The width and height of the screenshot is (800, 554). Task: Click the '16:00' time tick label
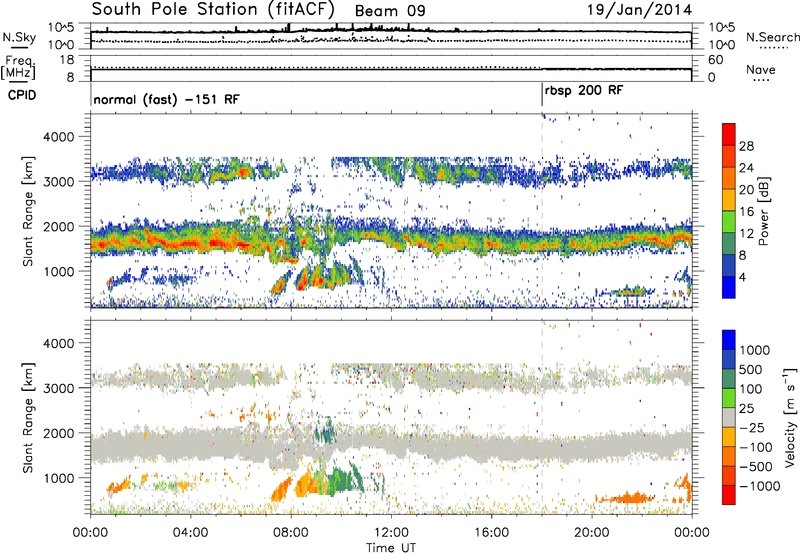click(491, 533)
